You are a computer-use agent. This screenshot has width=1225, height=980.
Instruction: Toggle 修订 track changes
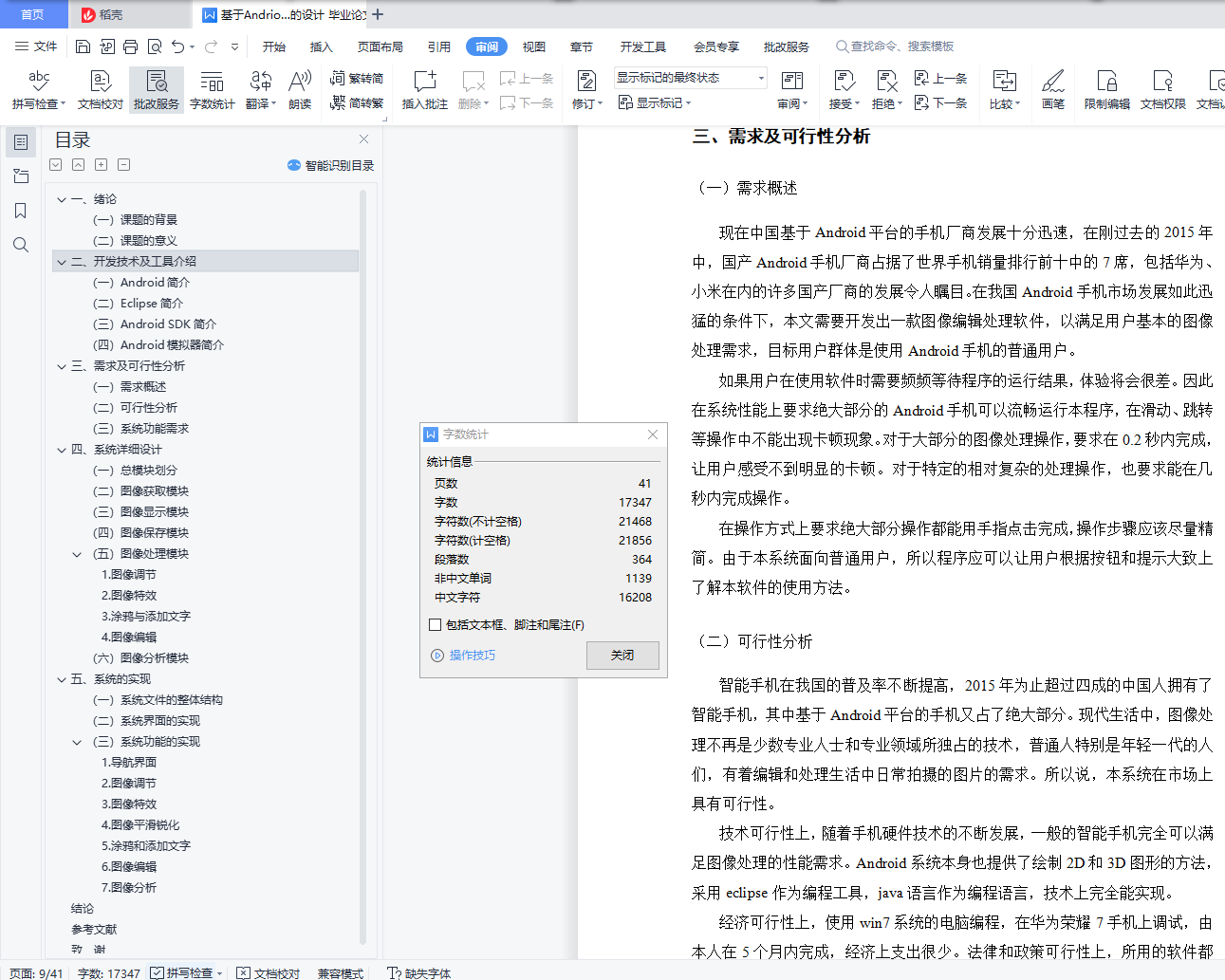tap(587, 90)
